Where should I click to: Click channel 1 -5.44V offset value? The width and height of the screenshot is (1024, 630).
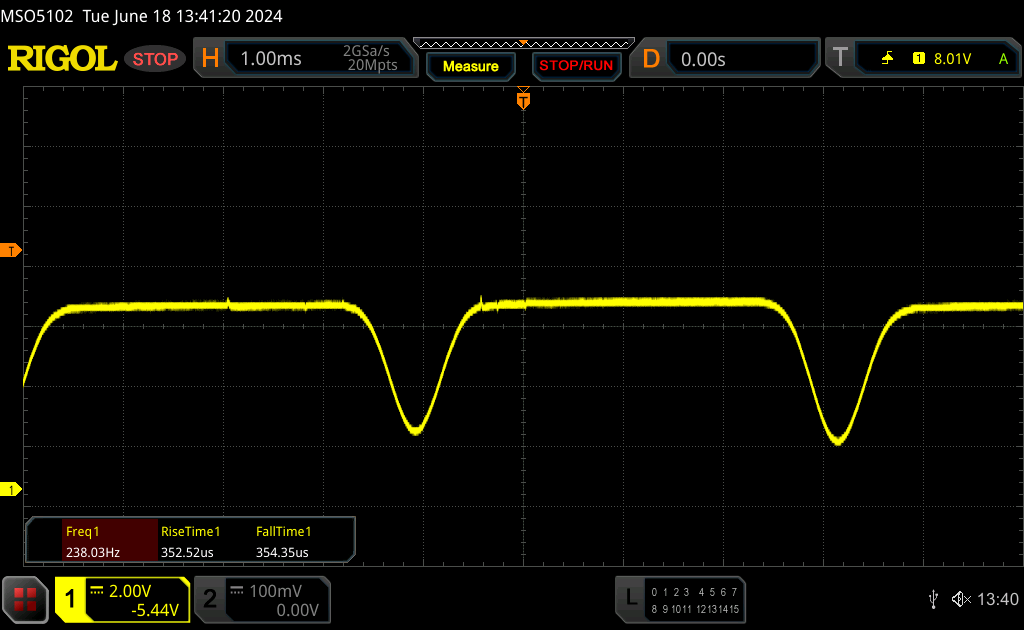pos(155,610)
